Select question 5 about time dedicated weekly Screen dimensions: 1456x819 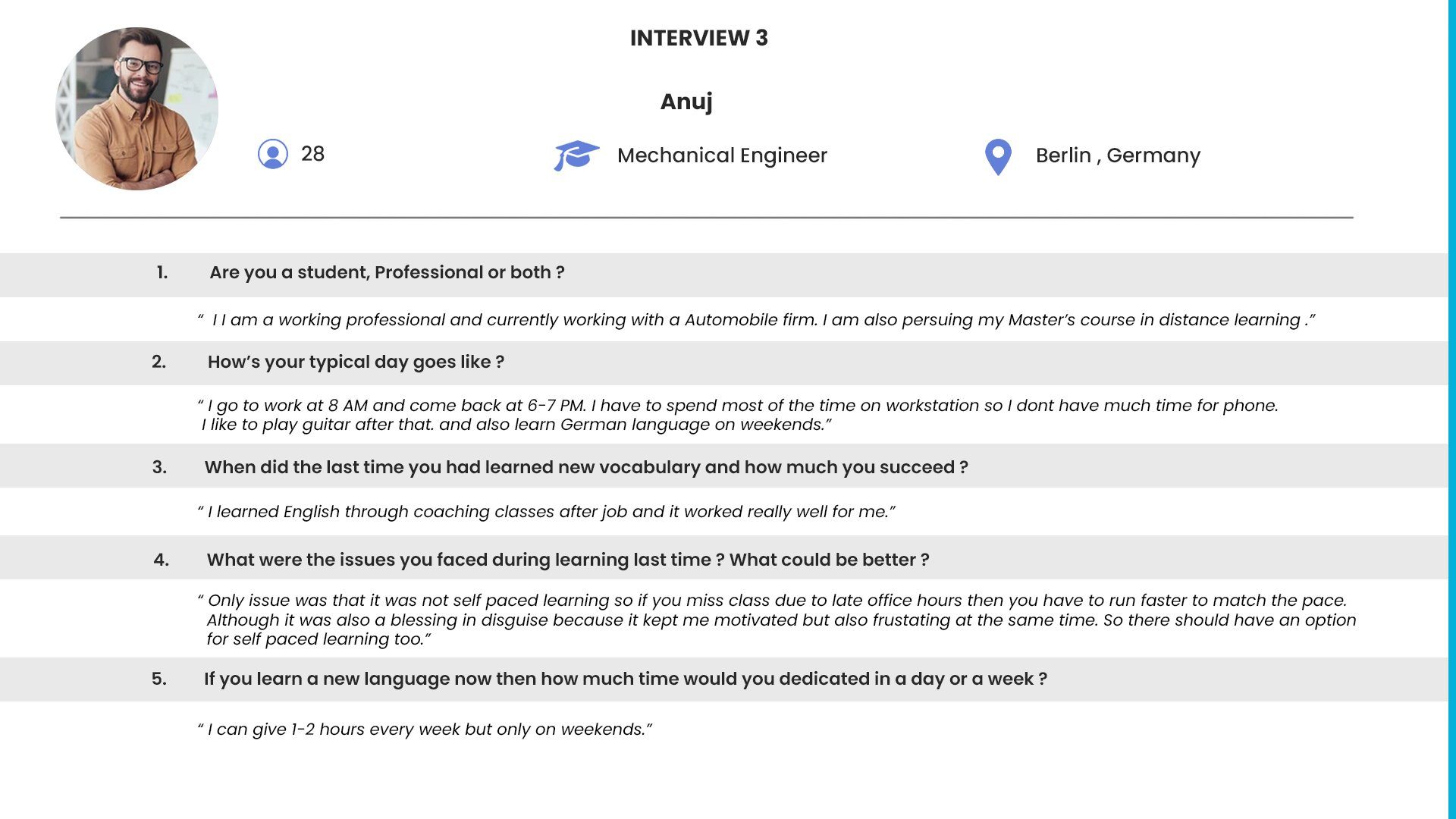coord(626,679)
